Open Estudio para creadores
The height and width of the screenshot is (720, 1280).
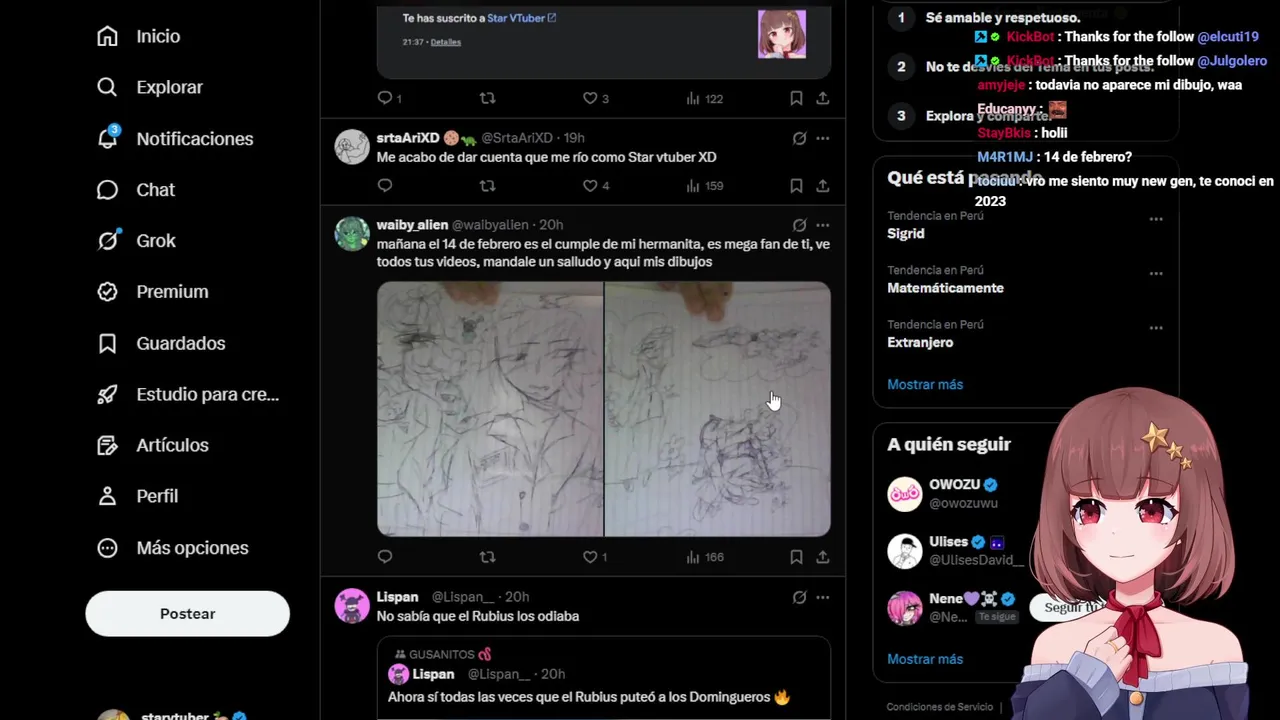pos(207,394)
